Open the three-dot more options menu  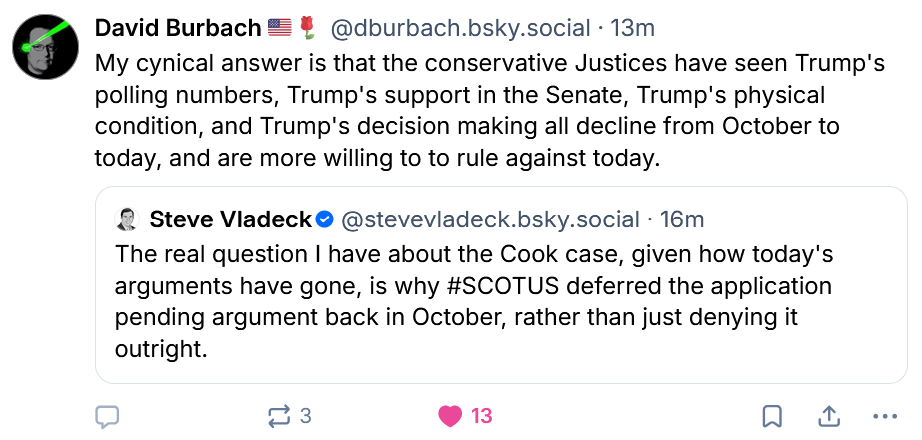[885, 416]
